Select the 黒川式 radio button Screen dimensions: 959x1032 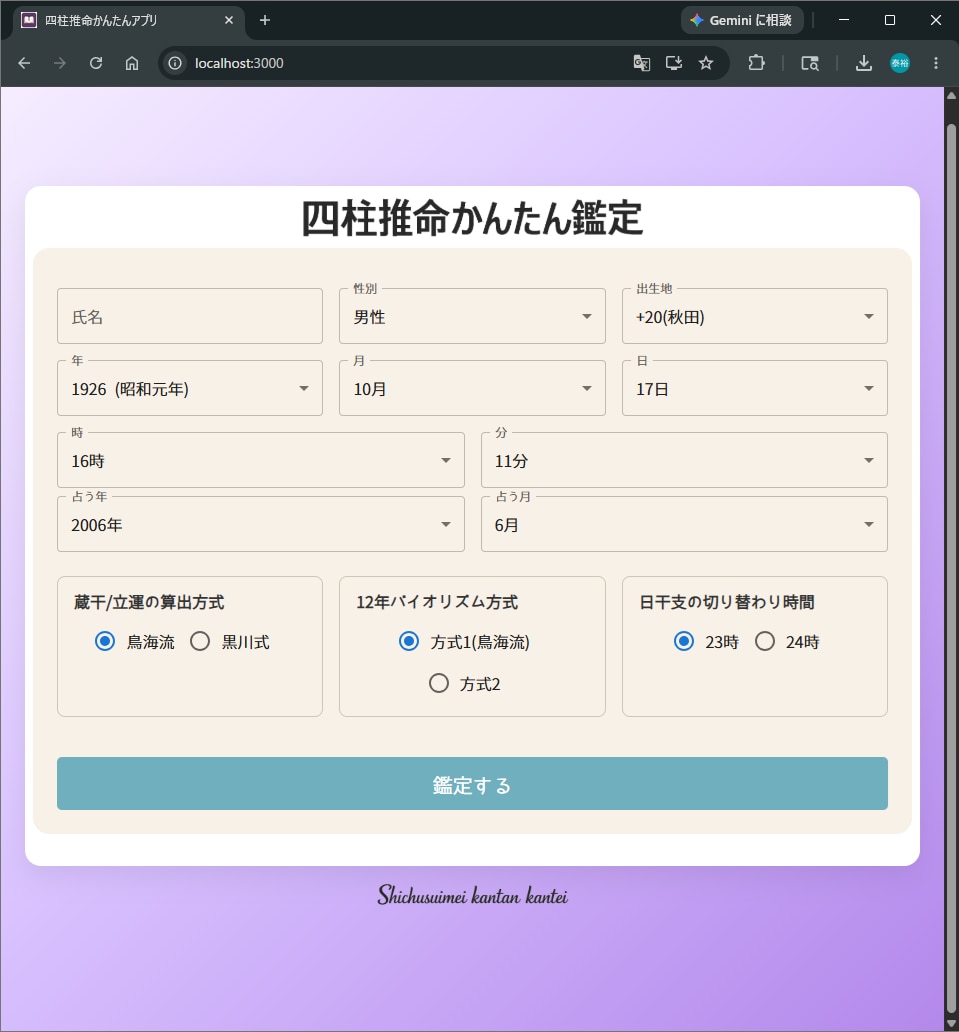pos(200,641)
